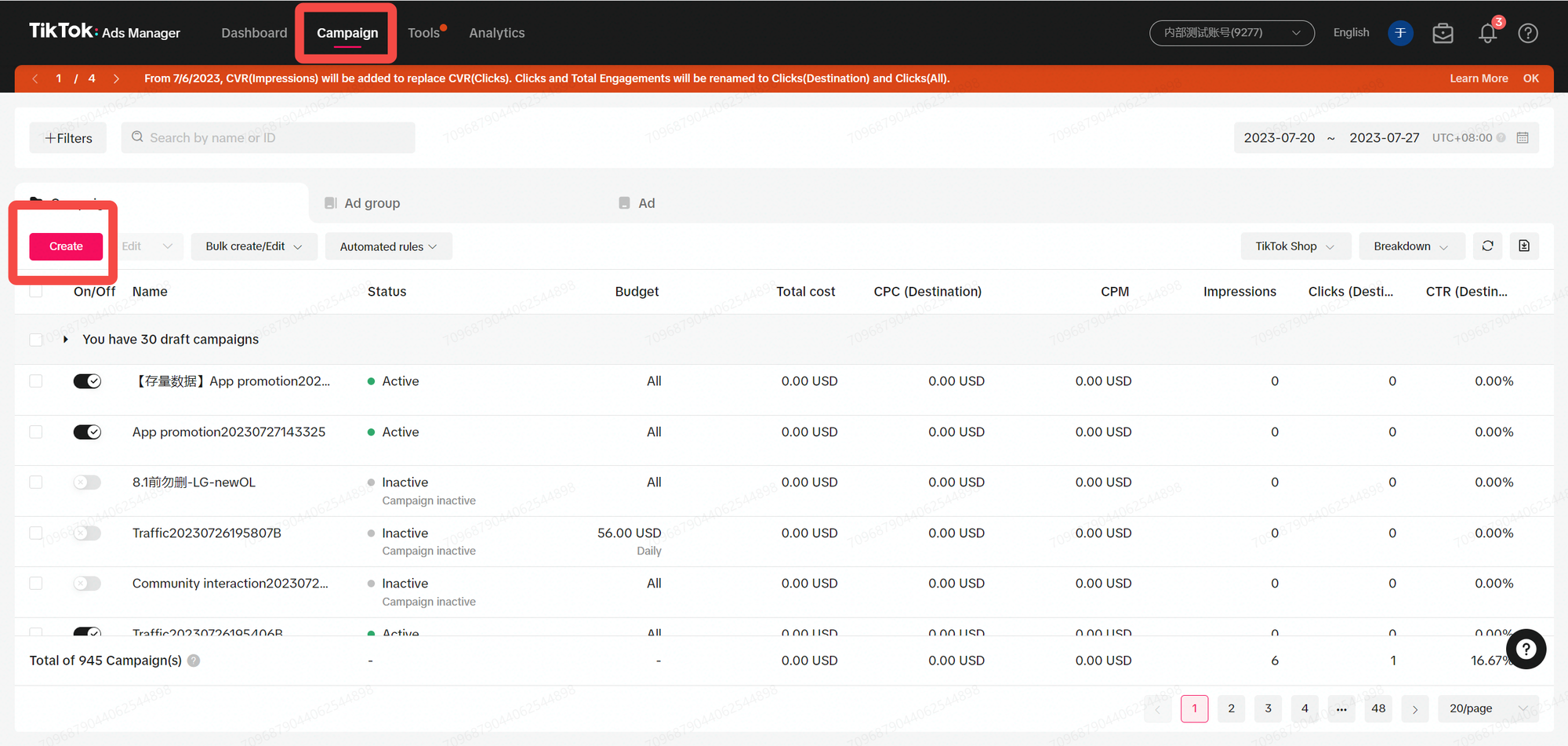The image size is (1568, 746).
Task: Open the date range calendar icon
Action: coord(1523,138)
